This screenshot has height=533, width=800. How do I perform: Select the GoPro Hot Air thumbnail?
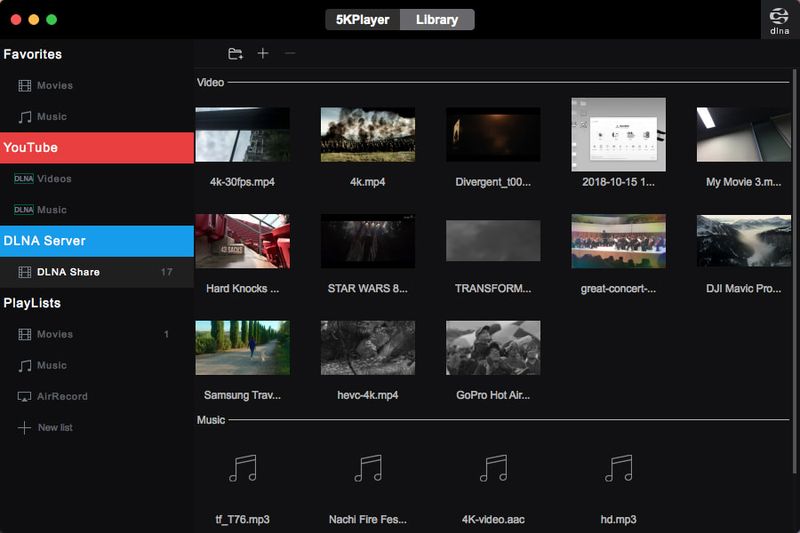(x=493, y=348)
